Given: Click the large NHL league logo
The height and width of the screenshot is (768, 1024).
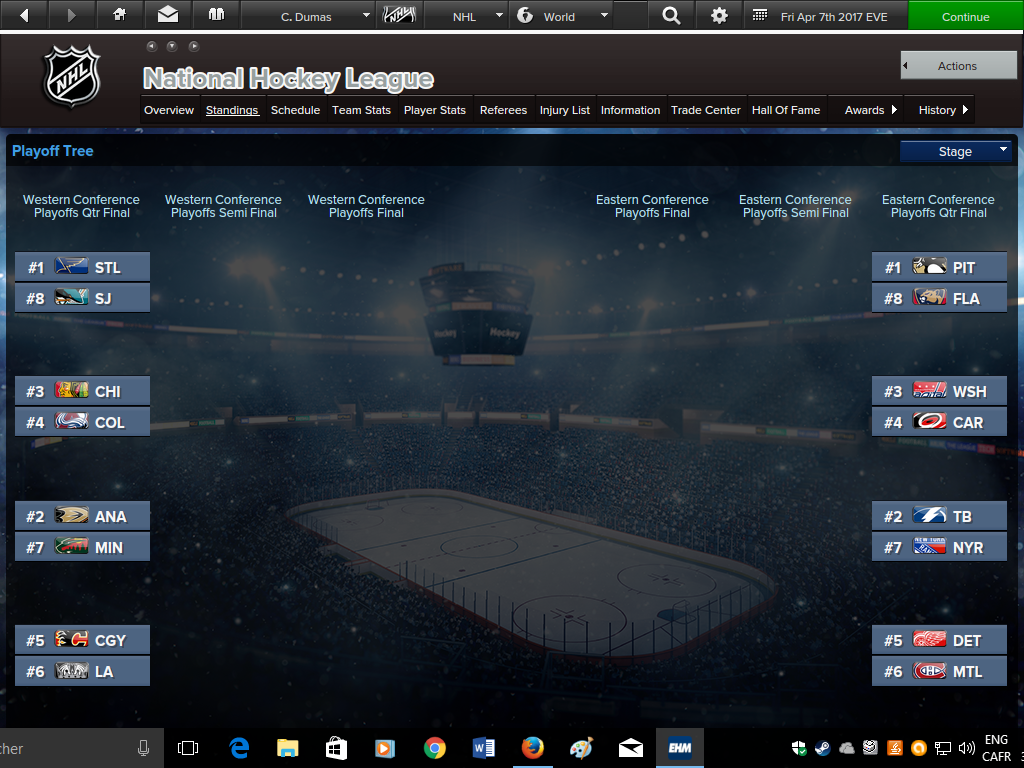Looking at the screenshot, I should (72, 76).
